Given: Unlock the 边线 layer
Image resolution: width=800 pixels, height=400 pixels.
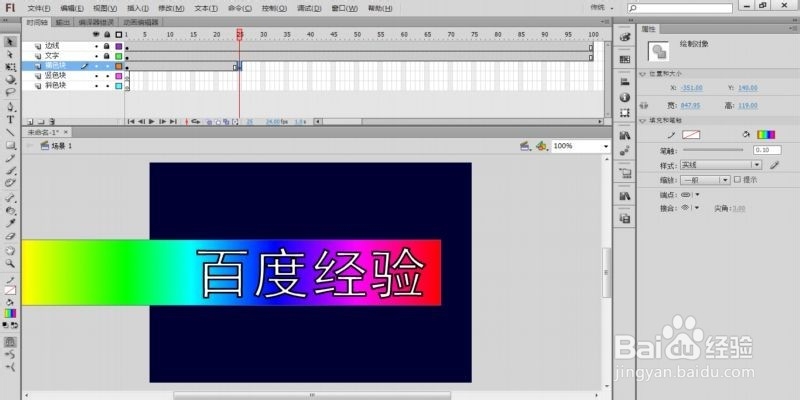Looking at the screenshot, I should pyautogui.click(x=107, y=46).
